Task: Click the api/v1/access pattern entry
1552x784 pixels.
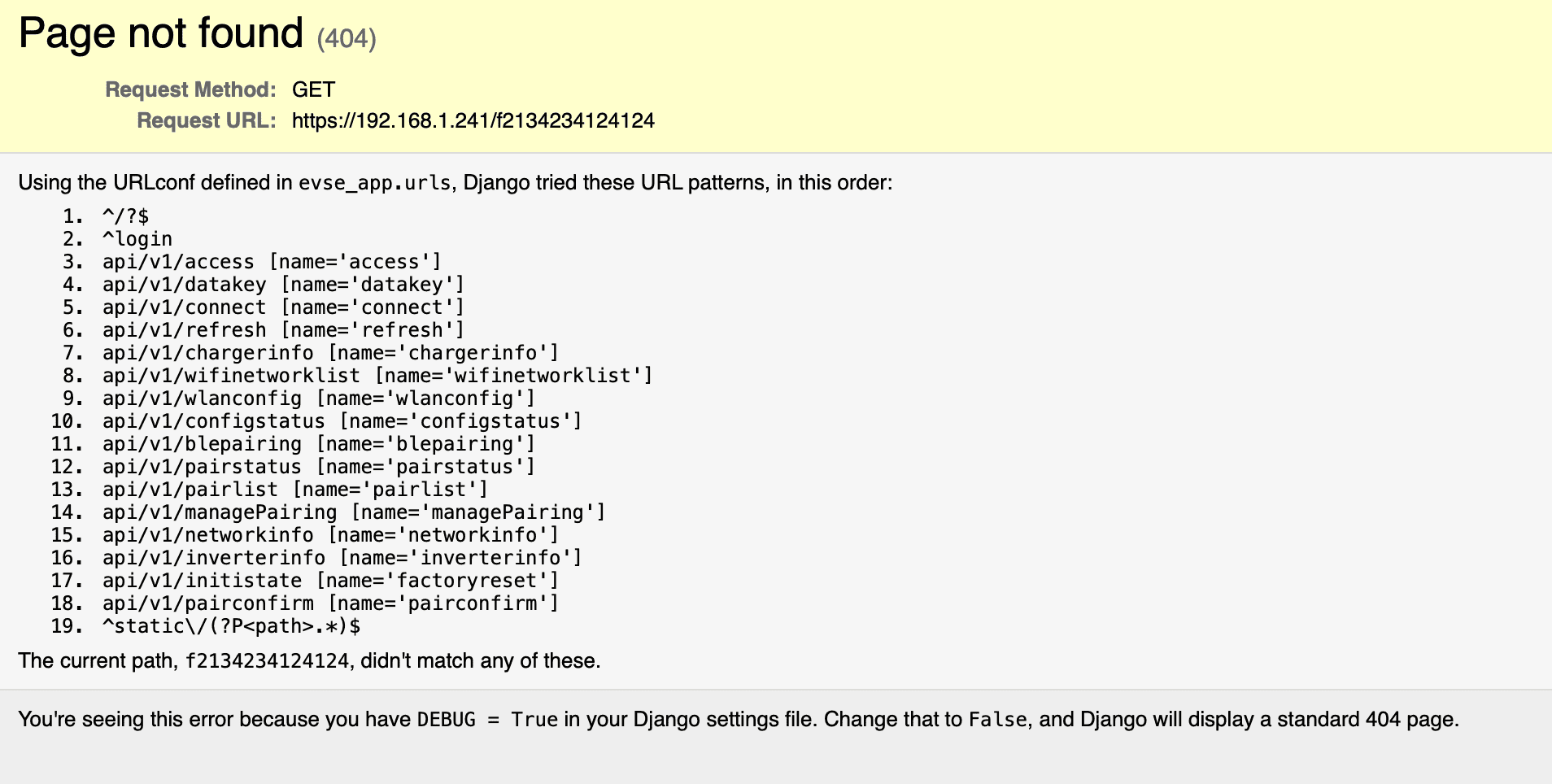Action: coord(272,262)
